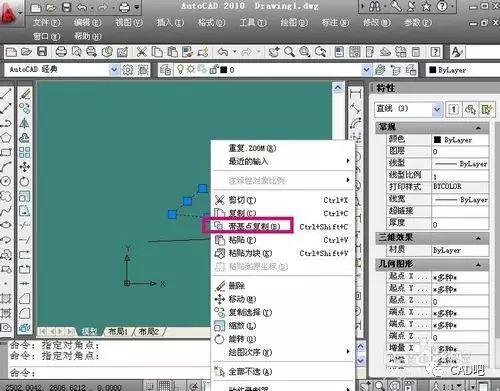
Task: Select the Rectangle tool in the draw toolbar
Action: (6, 152)
